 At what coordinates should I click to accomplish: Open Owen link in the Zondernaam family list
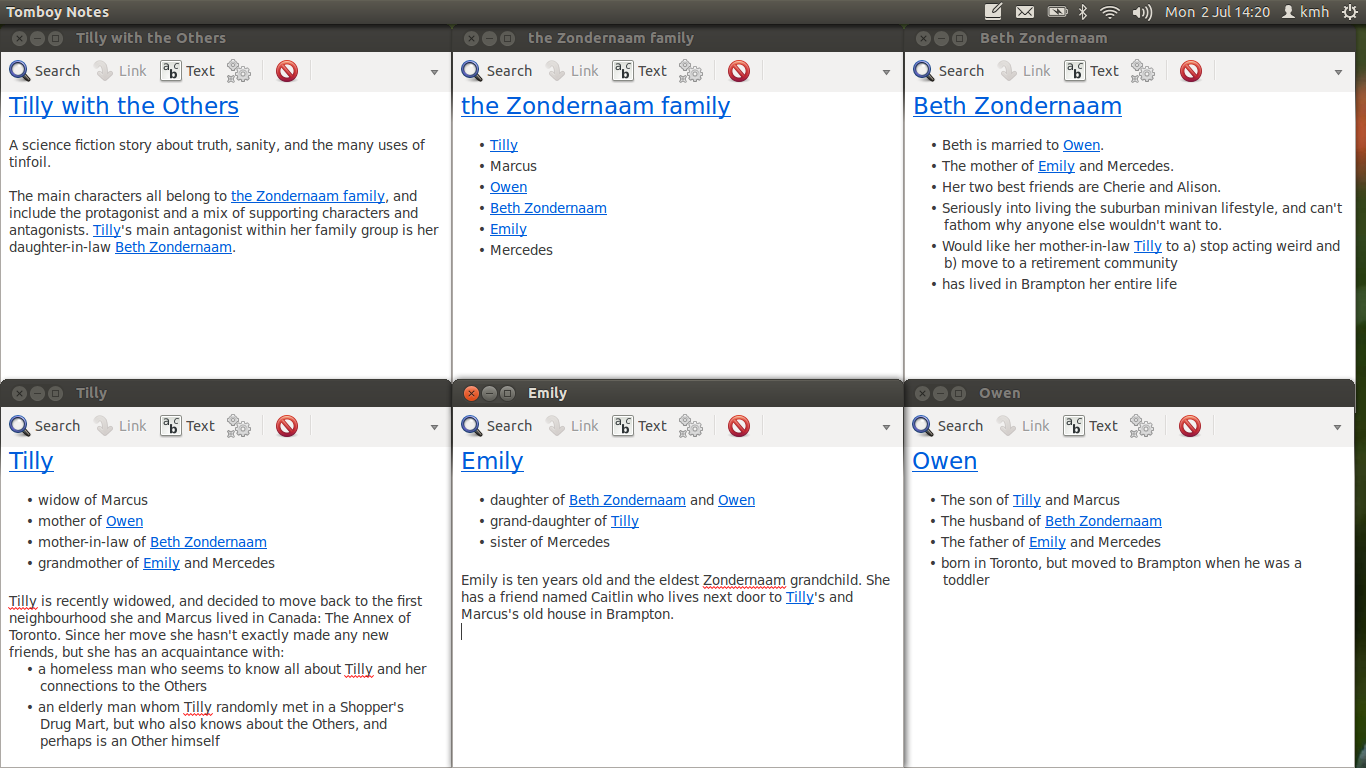pyautogui.click(x=508, y=187)
